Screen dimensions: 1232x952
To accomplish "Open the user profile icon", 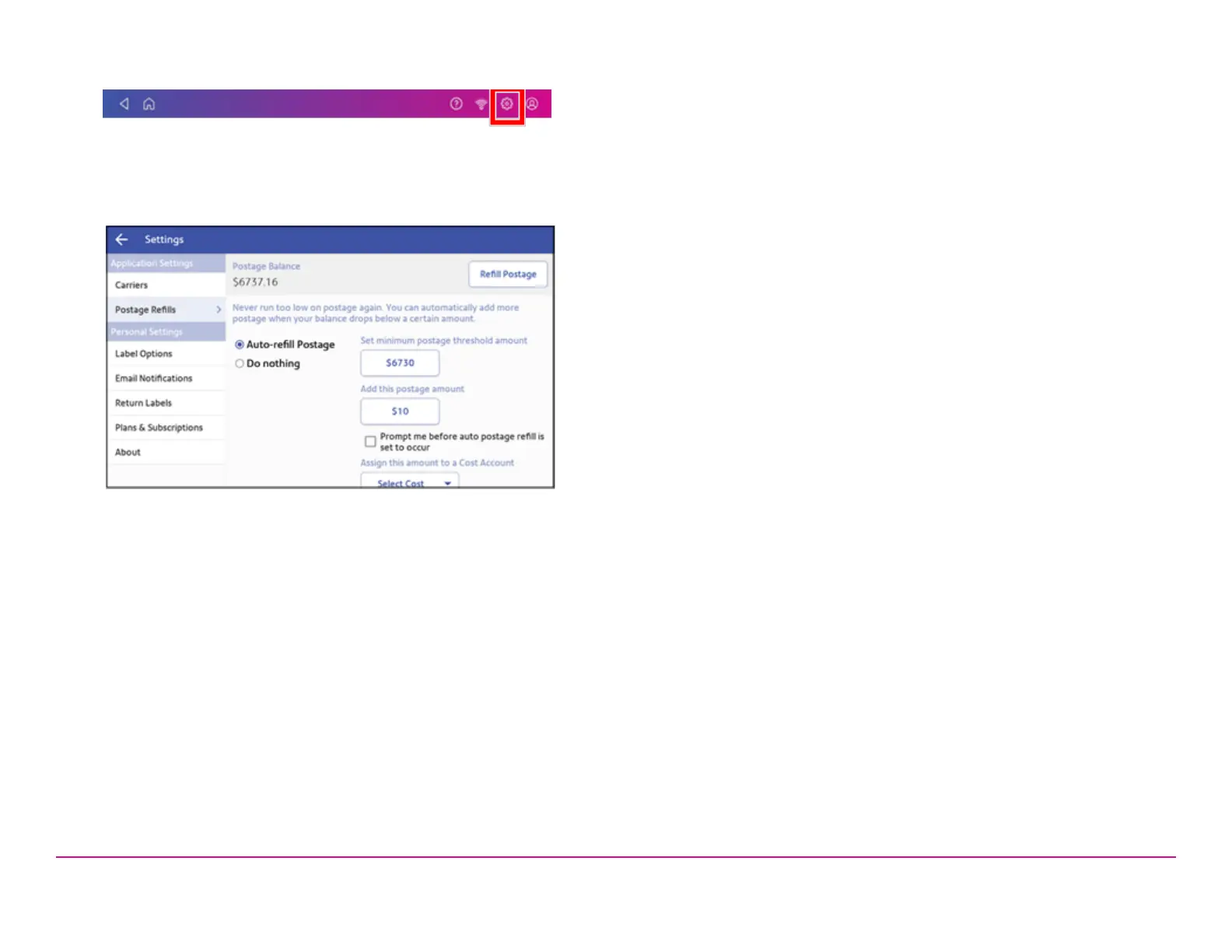I will (x=532, y=103).
